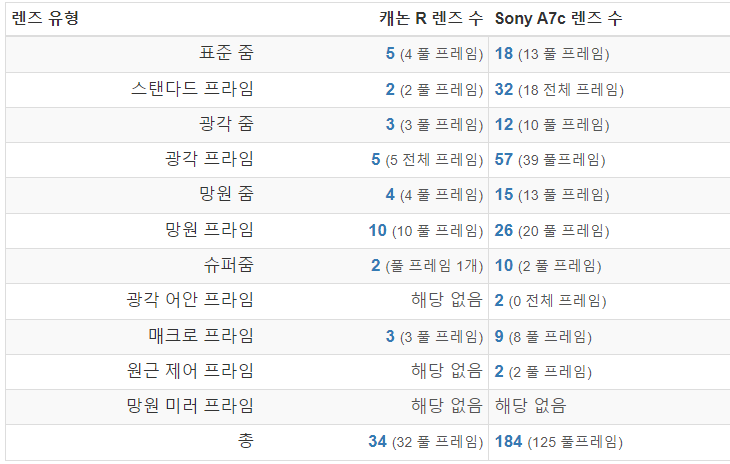The height and width of the screenshot is (464, 730).
Task: Click Canon '해당 없음' in 광각 어안 프라임 row
Action: coord(447,300)
